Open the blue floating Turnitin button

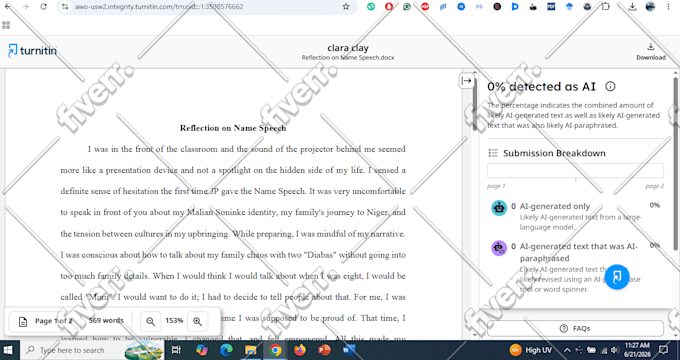(x=617, y=277)
